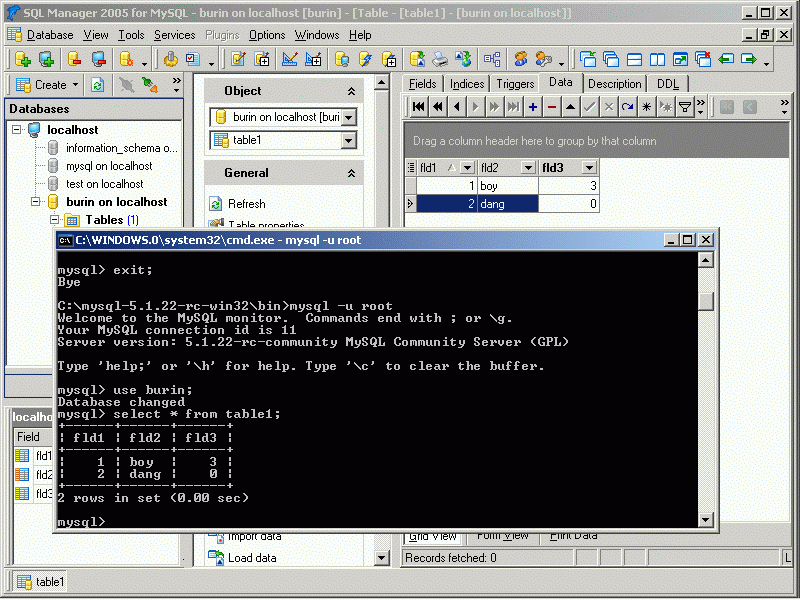Select 'mysql on localhost' in tree

(x=109, y=166)
